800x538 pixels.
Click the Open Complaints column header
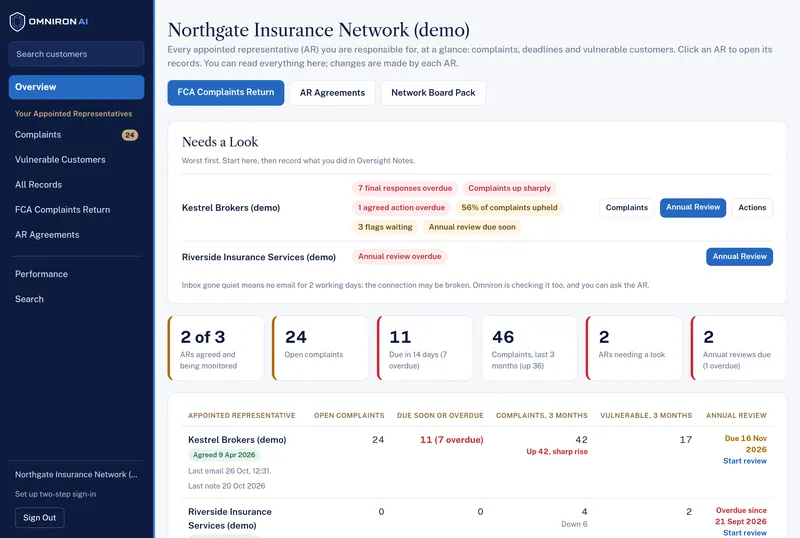pyautogui.click(x=349, y=415)
